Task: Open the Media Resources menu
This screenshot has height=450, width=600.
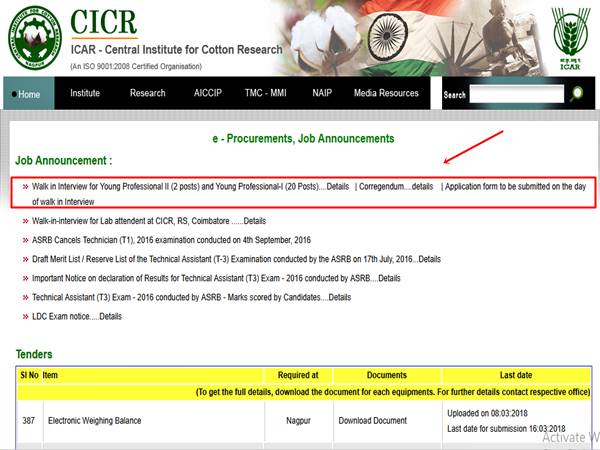Action: [x=386, y=93]
